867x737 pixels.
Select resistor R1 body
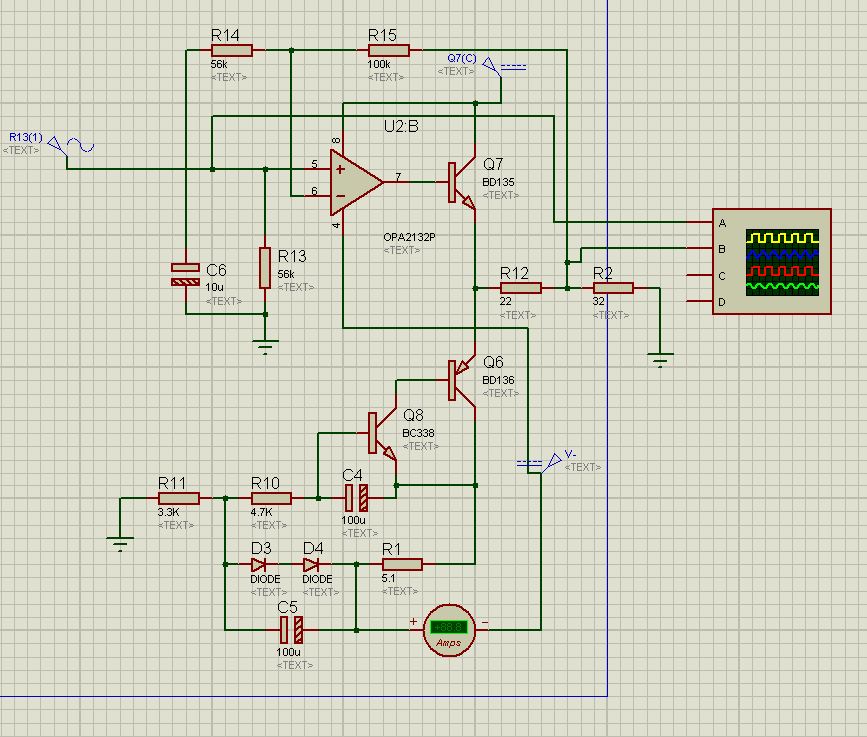point(402,564)
